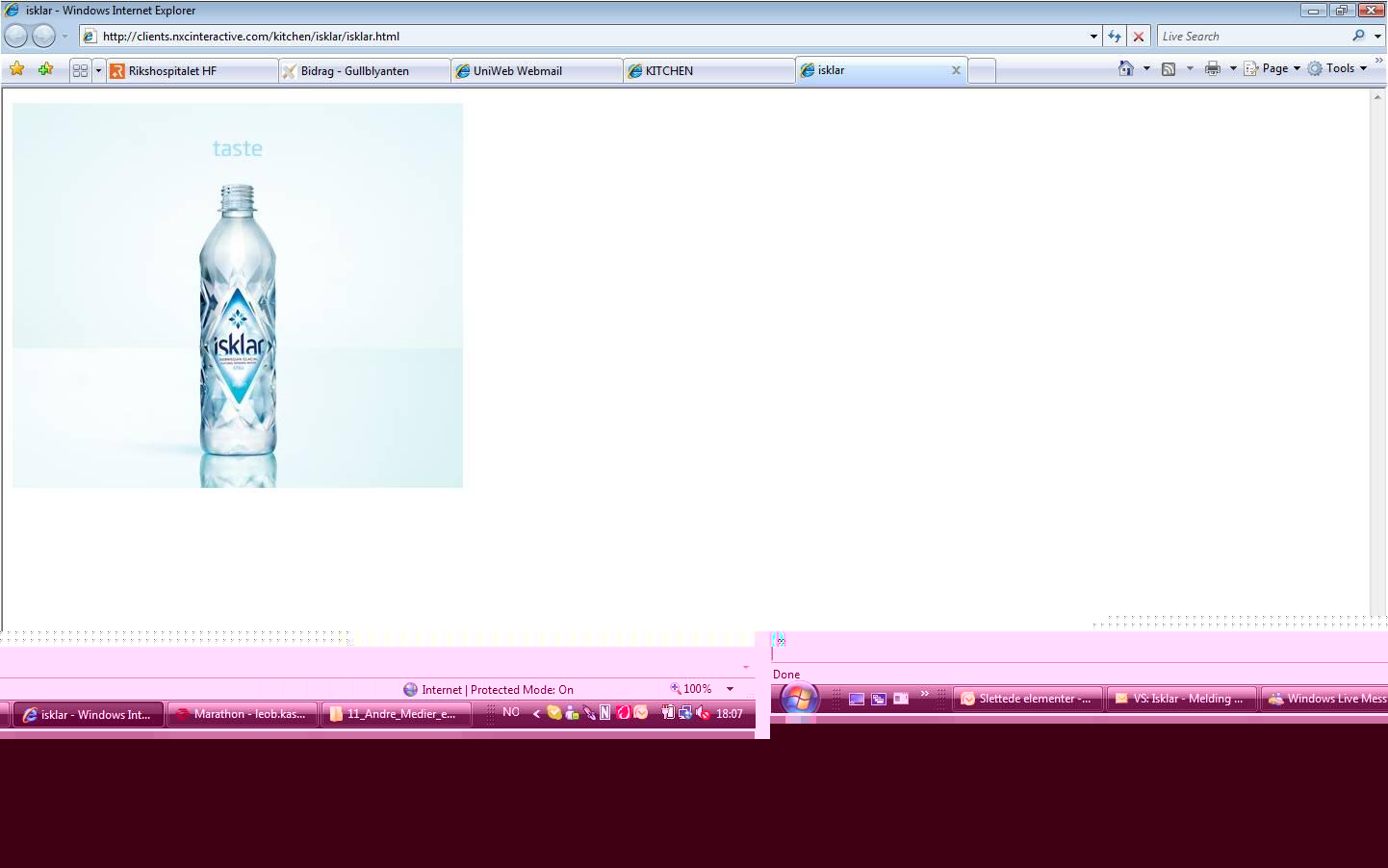The width and height of the screenshot is (1388, 868).
Task: Open the Favorites Center star icon
Action: pyautogui.click(x=17, y=69)
